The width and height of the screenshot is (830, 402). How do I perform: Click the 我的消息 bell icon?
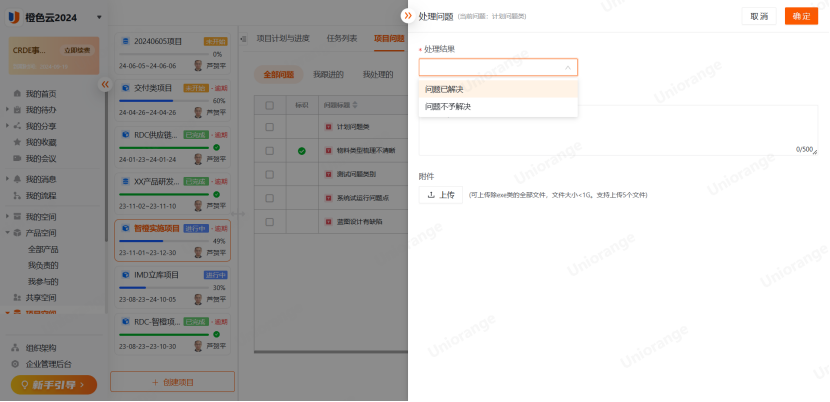[16, 179]
